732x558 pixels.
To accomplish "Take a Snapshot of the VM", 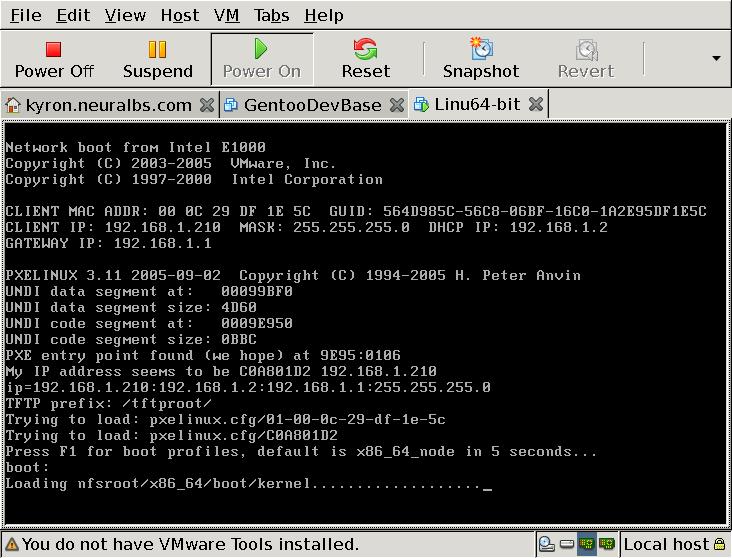I will (481, 59).
